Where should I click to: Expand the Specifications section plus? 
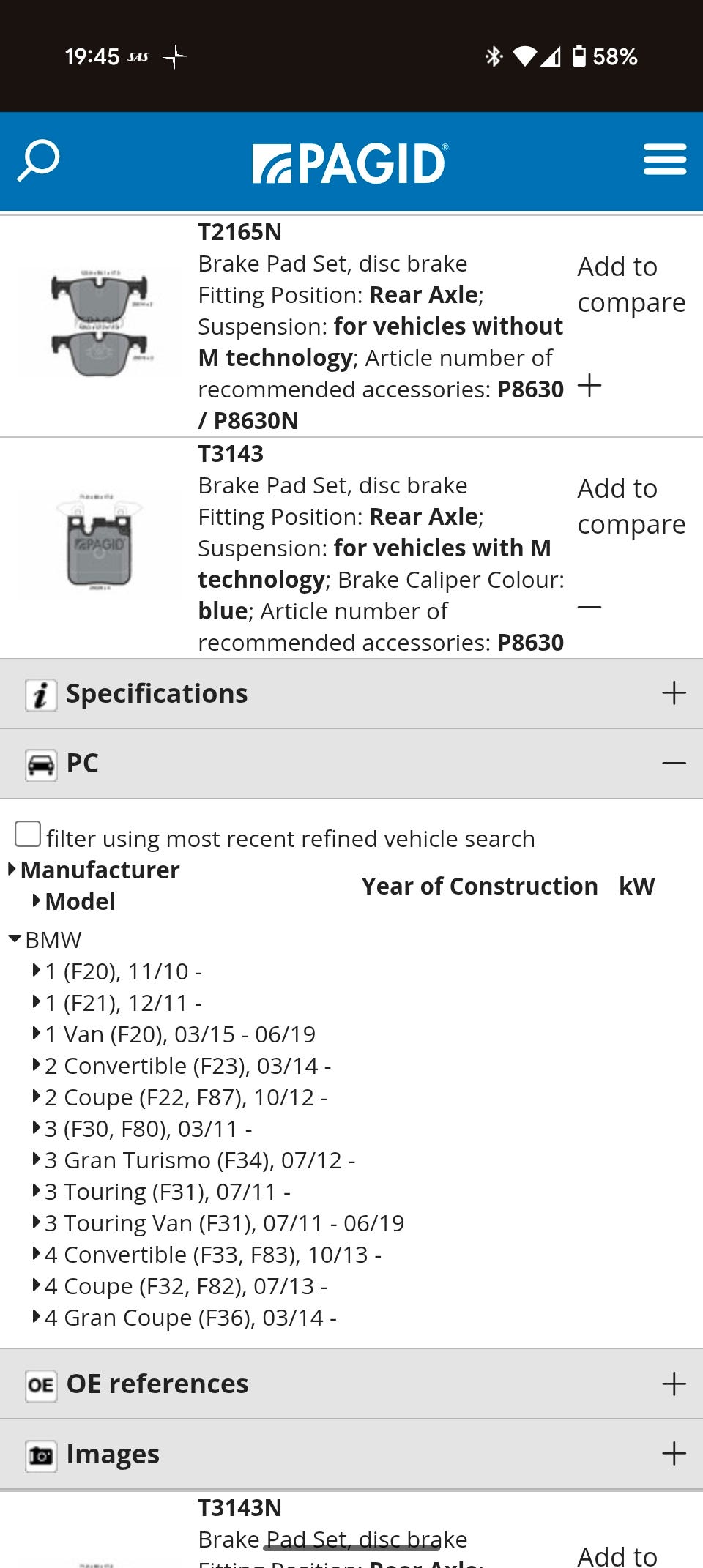674,693
